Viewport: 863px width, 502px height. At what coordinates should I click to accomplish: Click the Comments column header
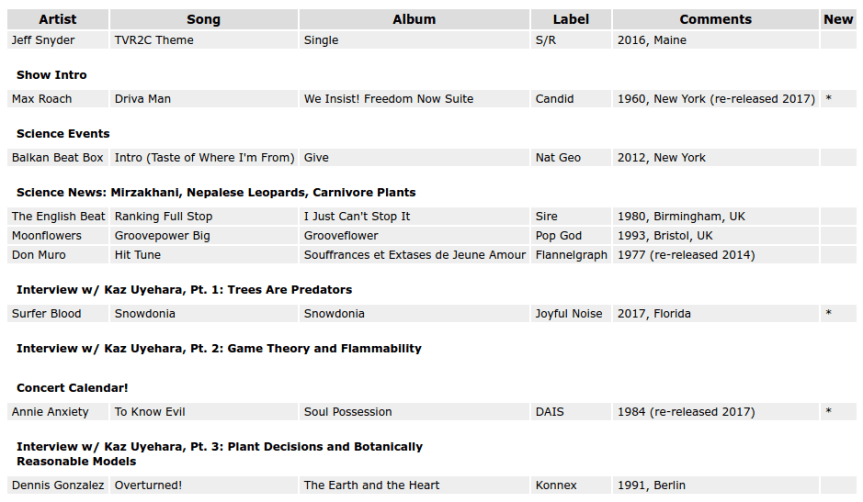point(715,19)
